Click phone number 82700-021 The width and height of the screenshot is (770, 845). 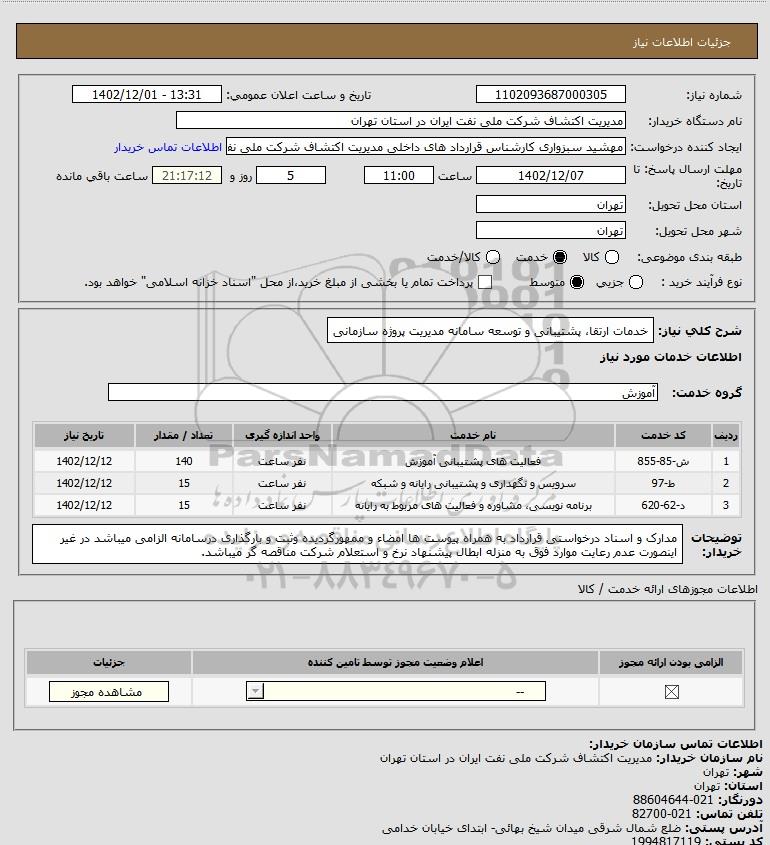(x=661, y=814)
